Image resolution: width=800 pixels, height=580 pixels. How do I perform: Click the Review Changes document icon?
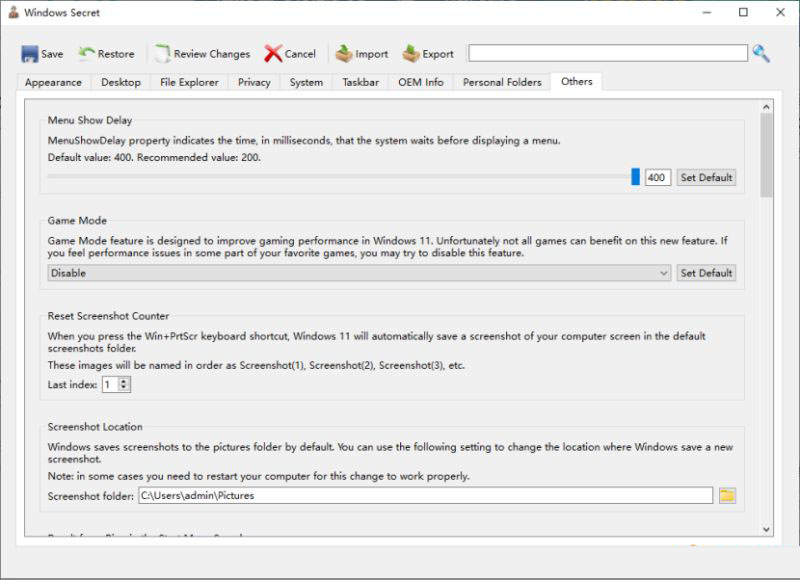tap(162, 54)
